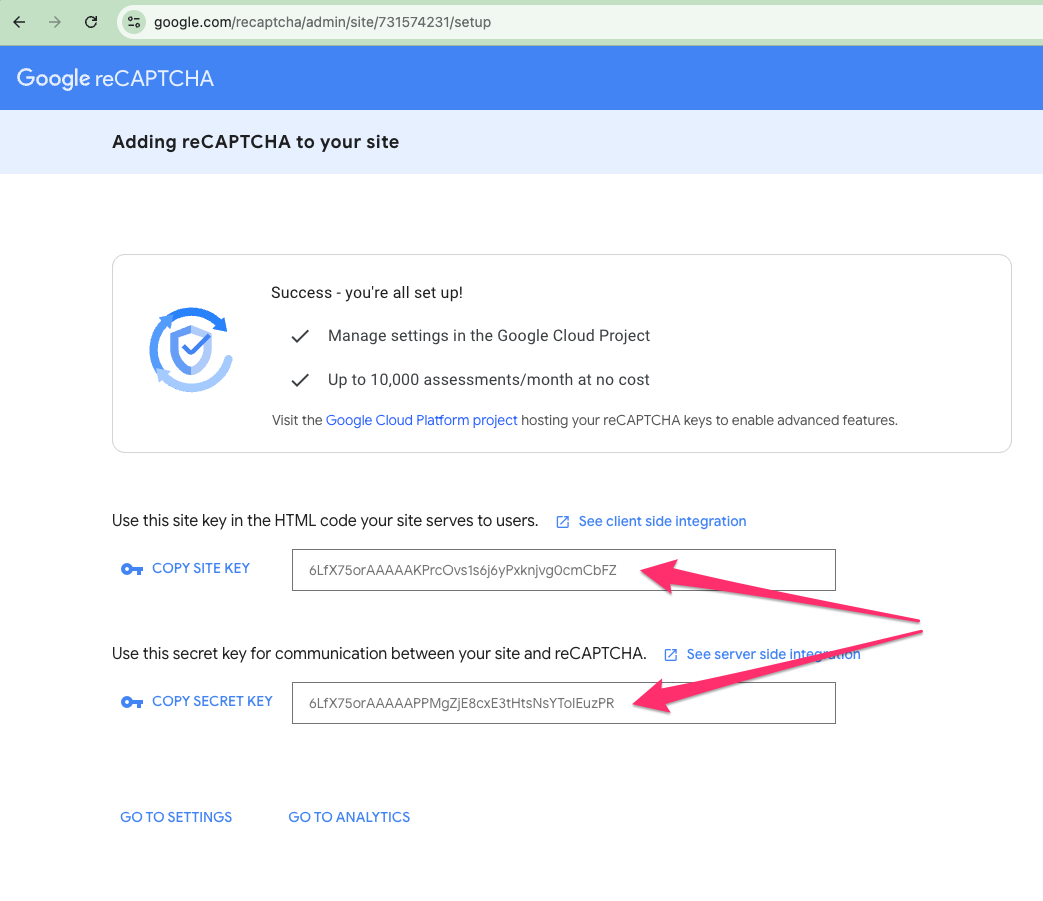Open See client side integration link
The image size is (1043, 901).
click(662, 521)
